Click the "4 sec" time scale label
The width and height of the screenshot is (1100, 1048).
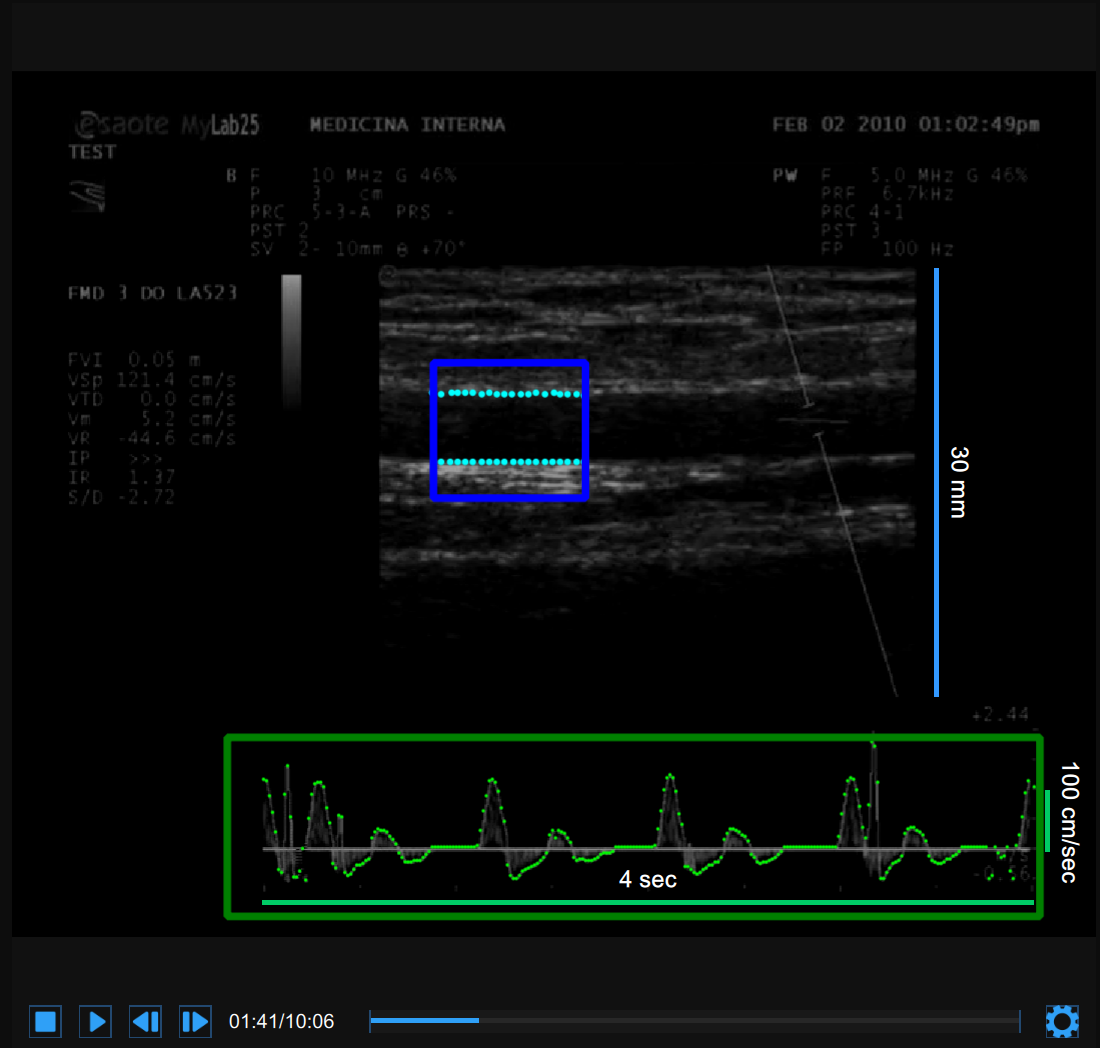[647, 880]
